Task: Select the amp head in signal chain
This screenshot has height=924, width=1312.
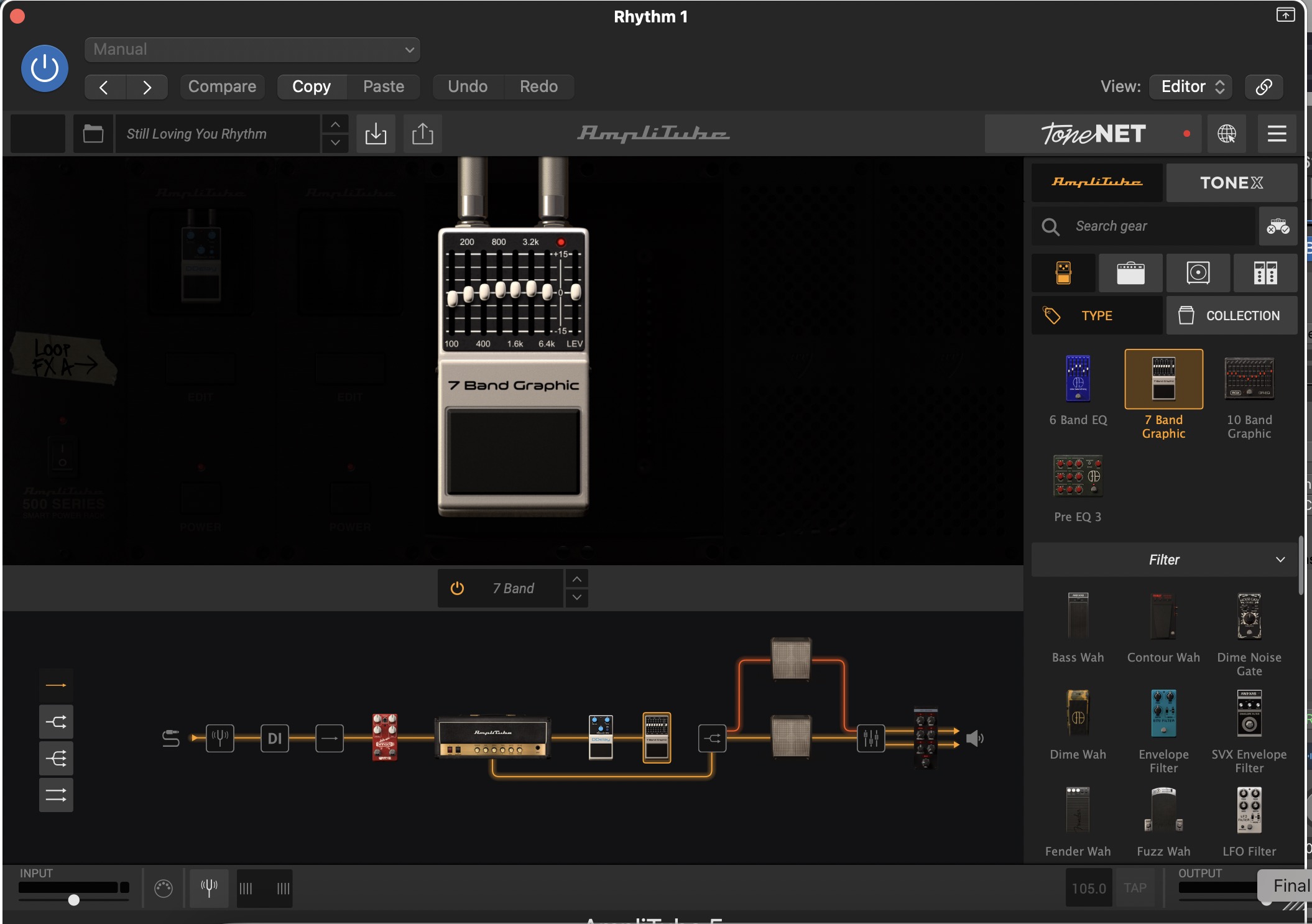Action: (x=493, y=737)
